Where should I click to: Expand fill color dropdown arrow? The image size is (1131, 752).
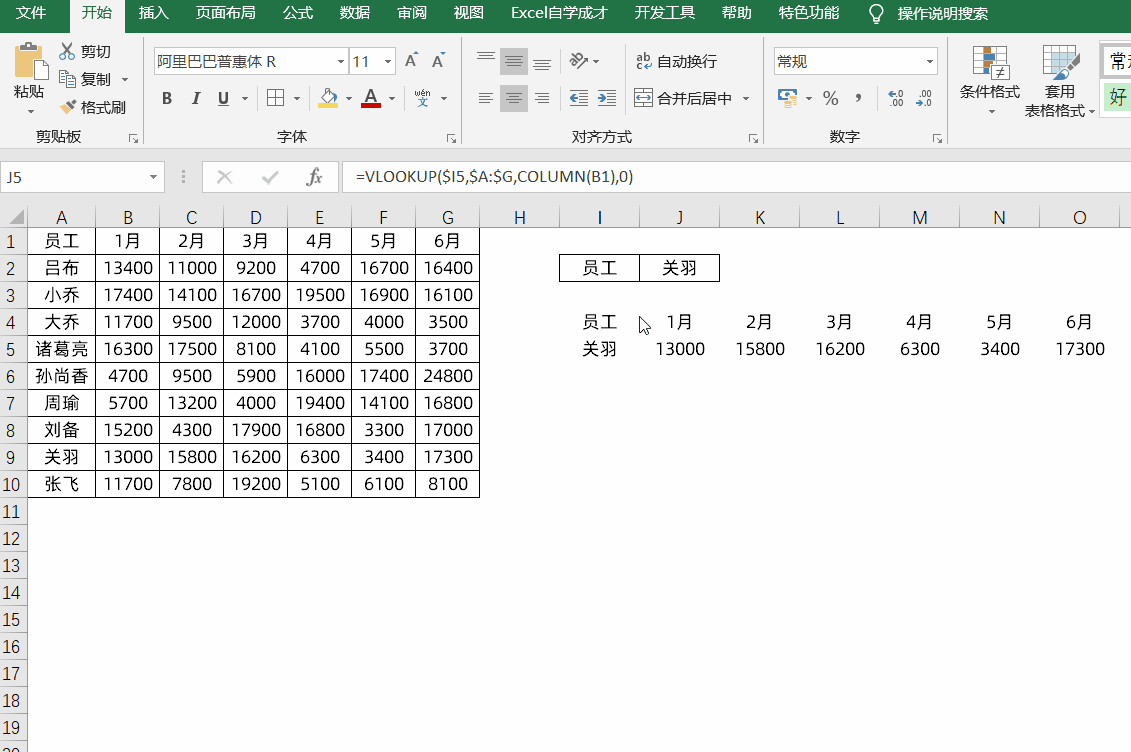[348, 98]
